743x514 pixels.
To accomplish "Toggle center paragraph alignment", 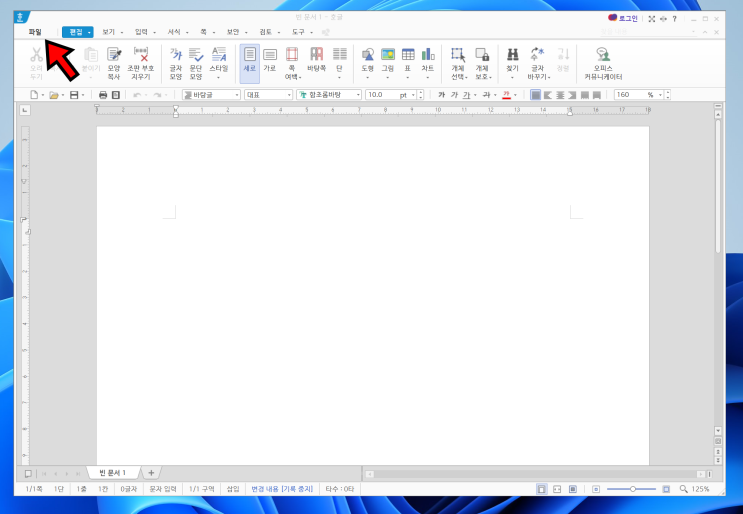I will pyautogui.click(x=560, y=95).
